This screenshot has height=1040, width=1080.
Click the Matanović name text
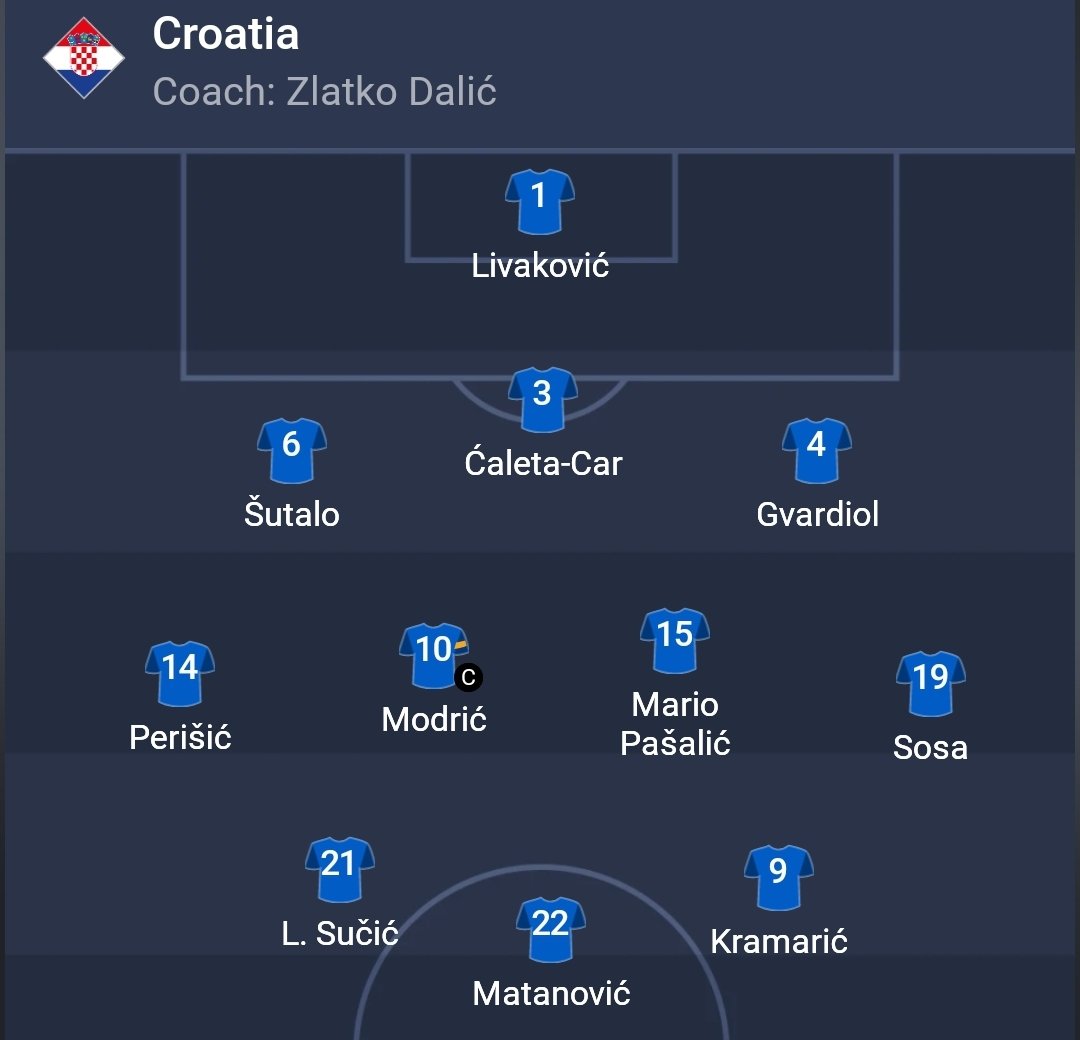click(551, 994)
